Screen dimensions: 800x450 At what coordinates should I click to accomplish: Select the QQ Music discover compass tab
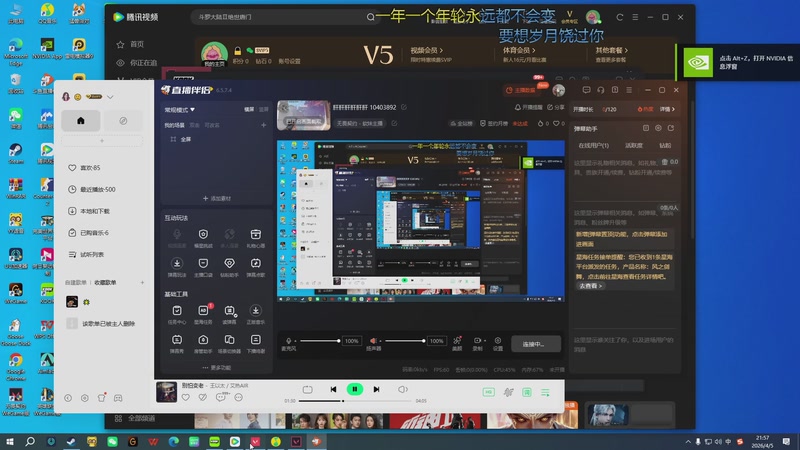[x=123, y=121]
